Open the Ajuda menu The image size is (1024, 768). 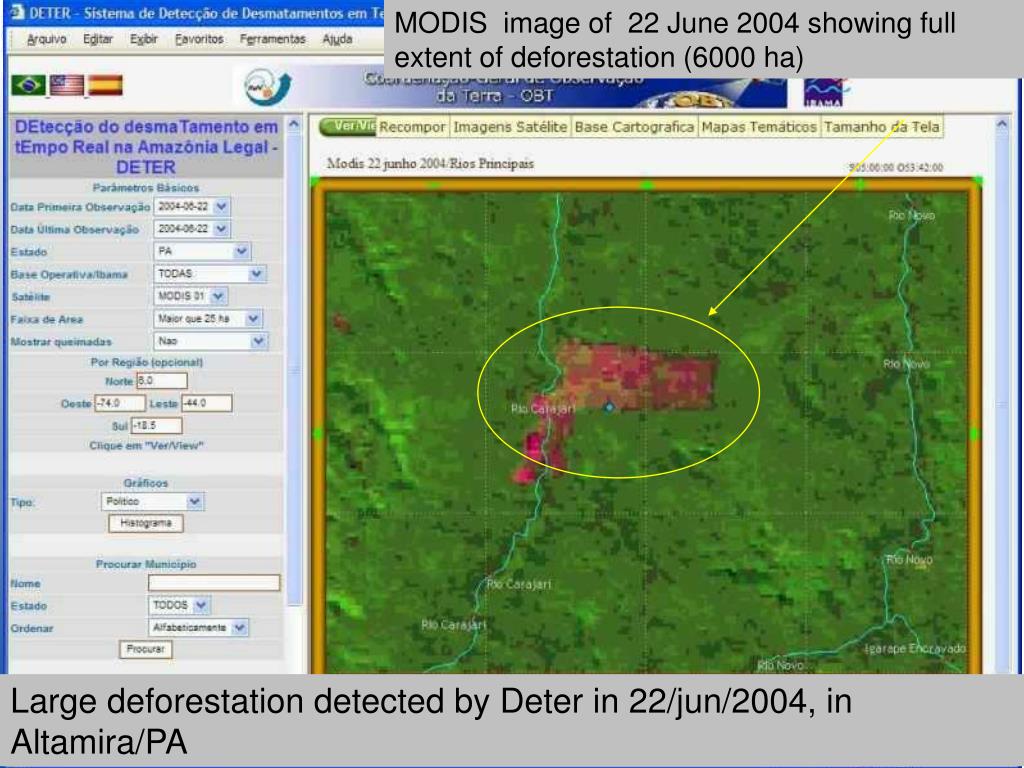tap(338, 39)
